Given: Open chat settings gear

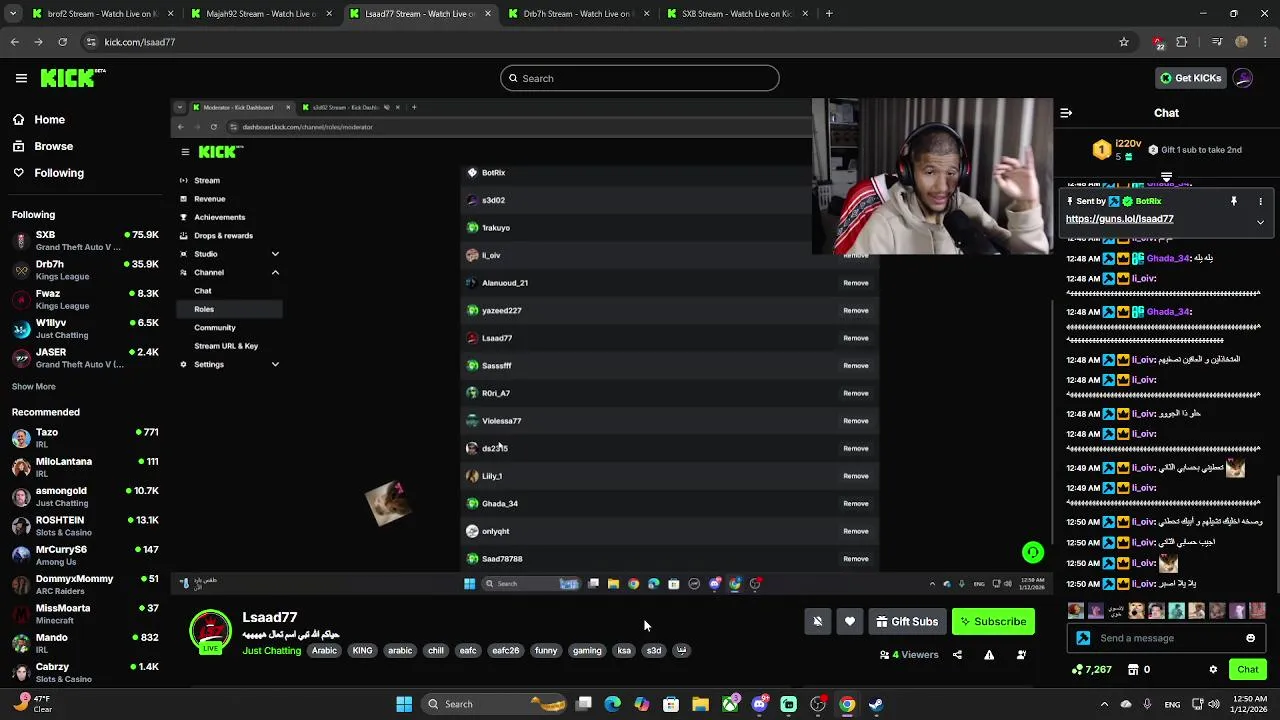Looking at the screenshot, I should point(1213,670).
